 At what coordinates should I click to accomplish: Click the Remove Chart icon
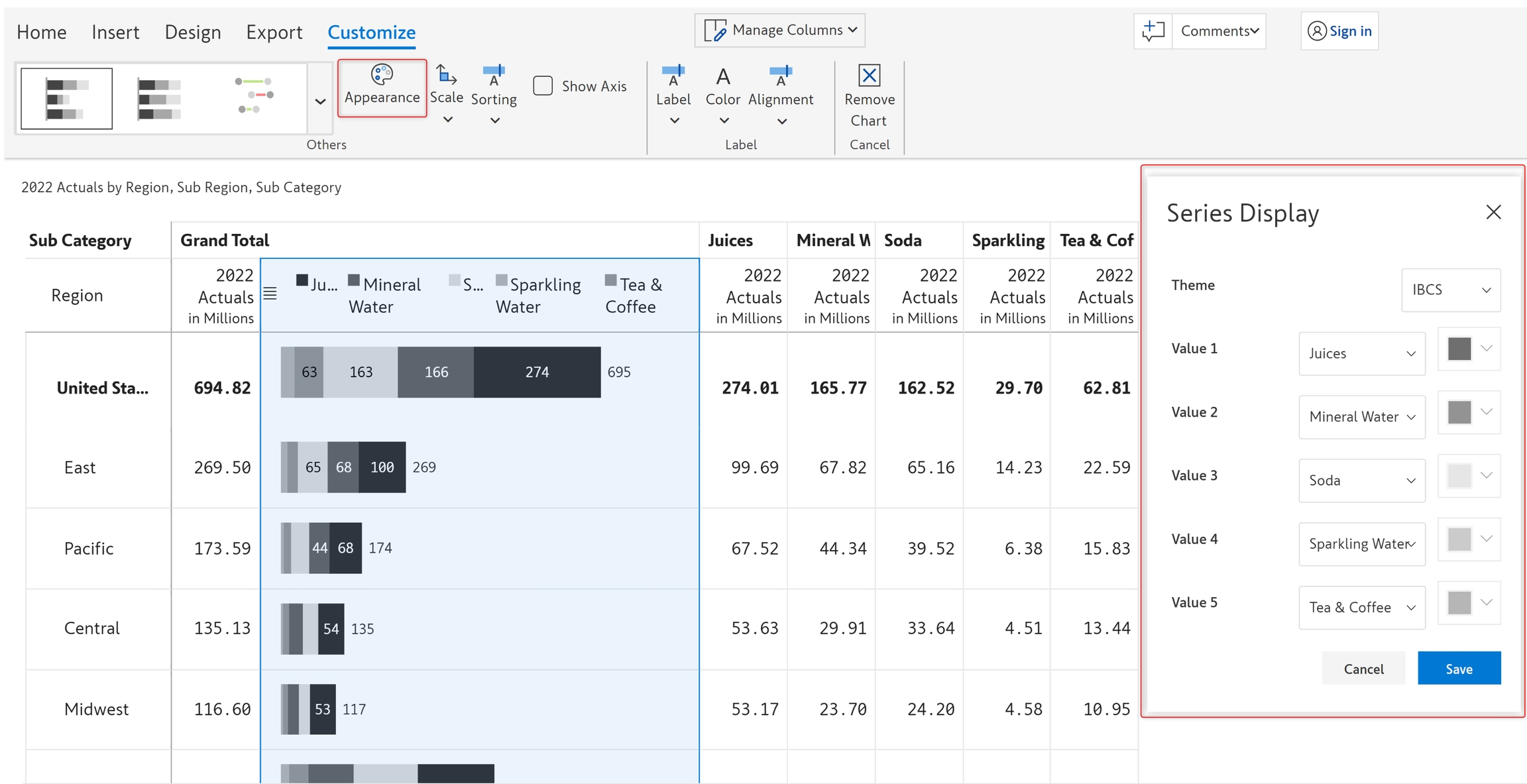869,76
